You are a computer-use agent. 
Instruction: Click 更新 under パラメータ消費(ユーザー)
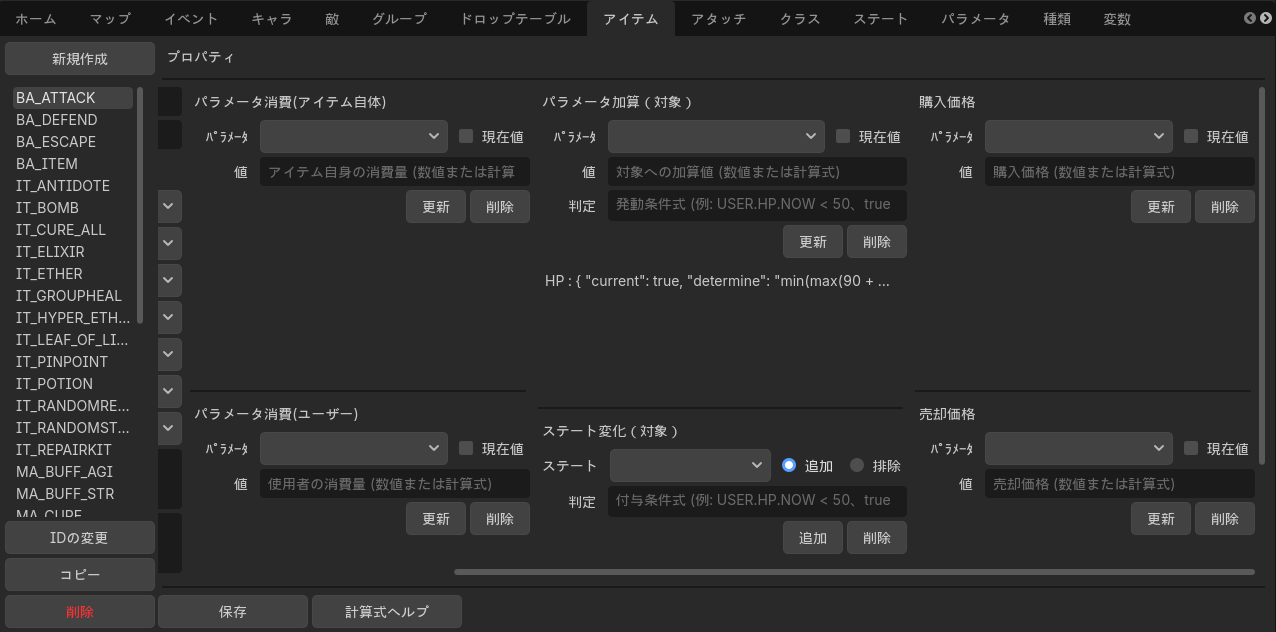pos(436,519)
